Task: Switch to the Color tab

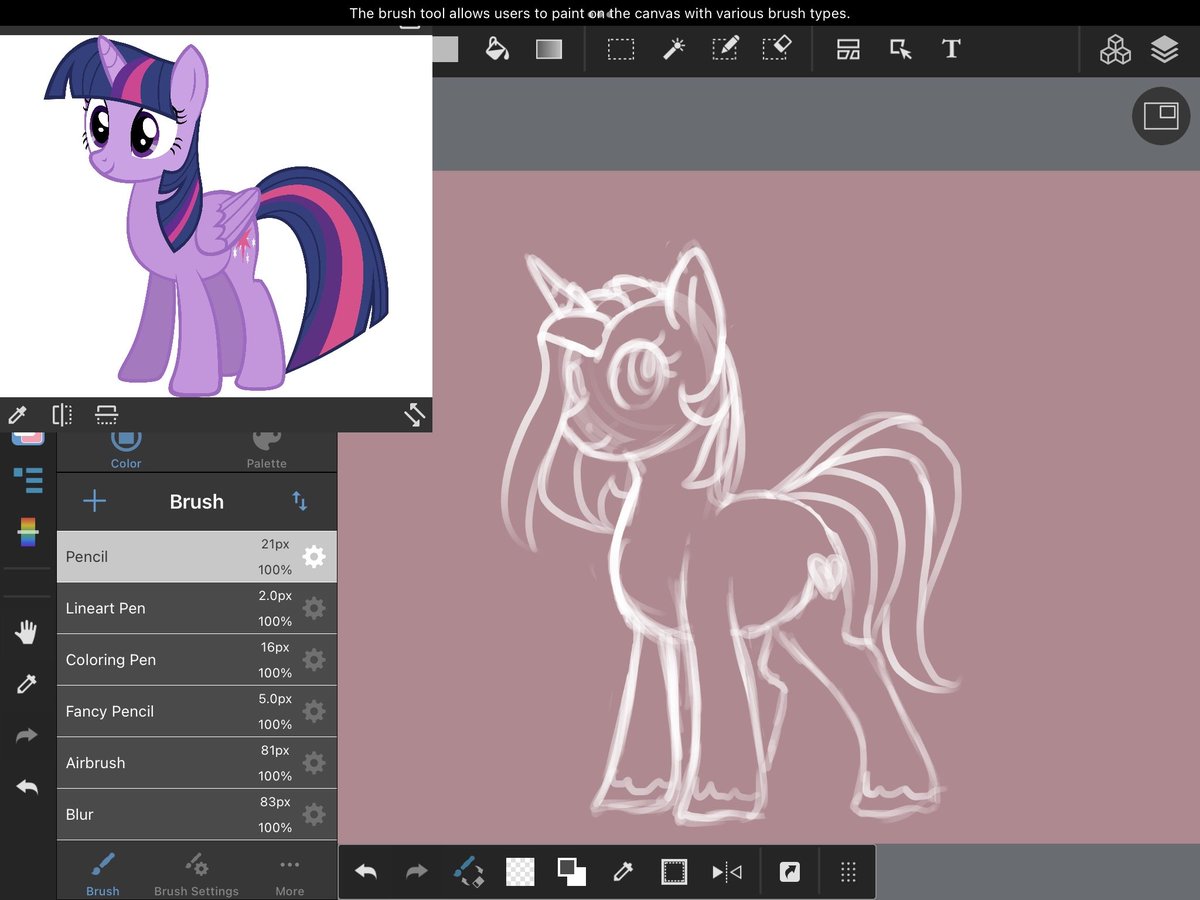Action: 126,451
